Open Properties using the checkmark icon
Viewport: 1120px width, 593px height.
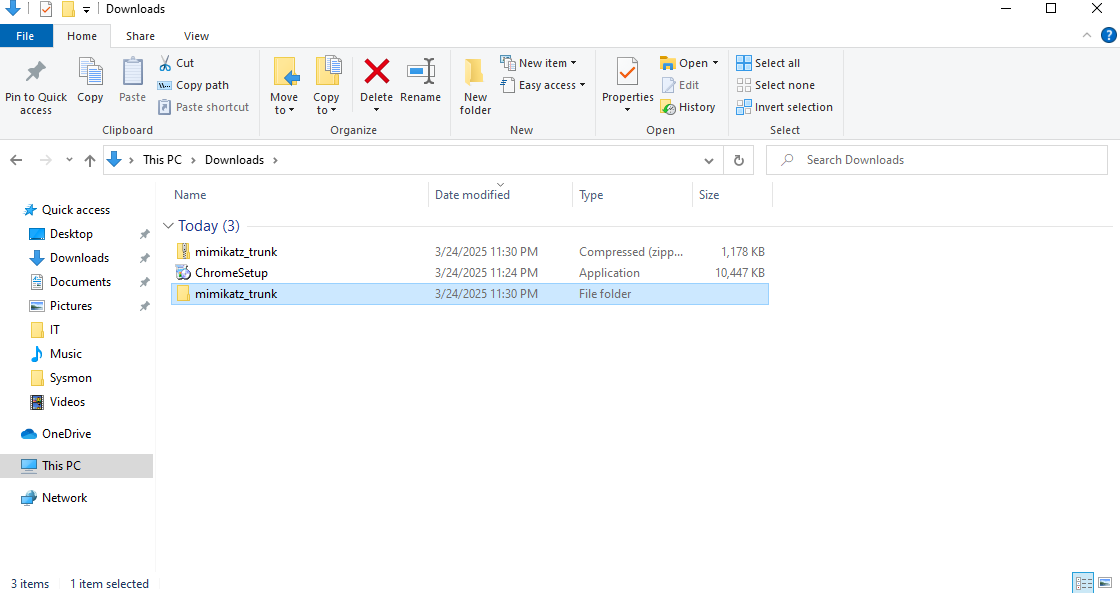point(627,72)
